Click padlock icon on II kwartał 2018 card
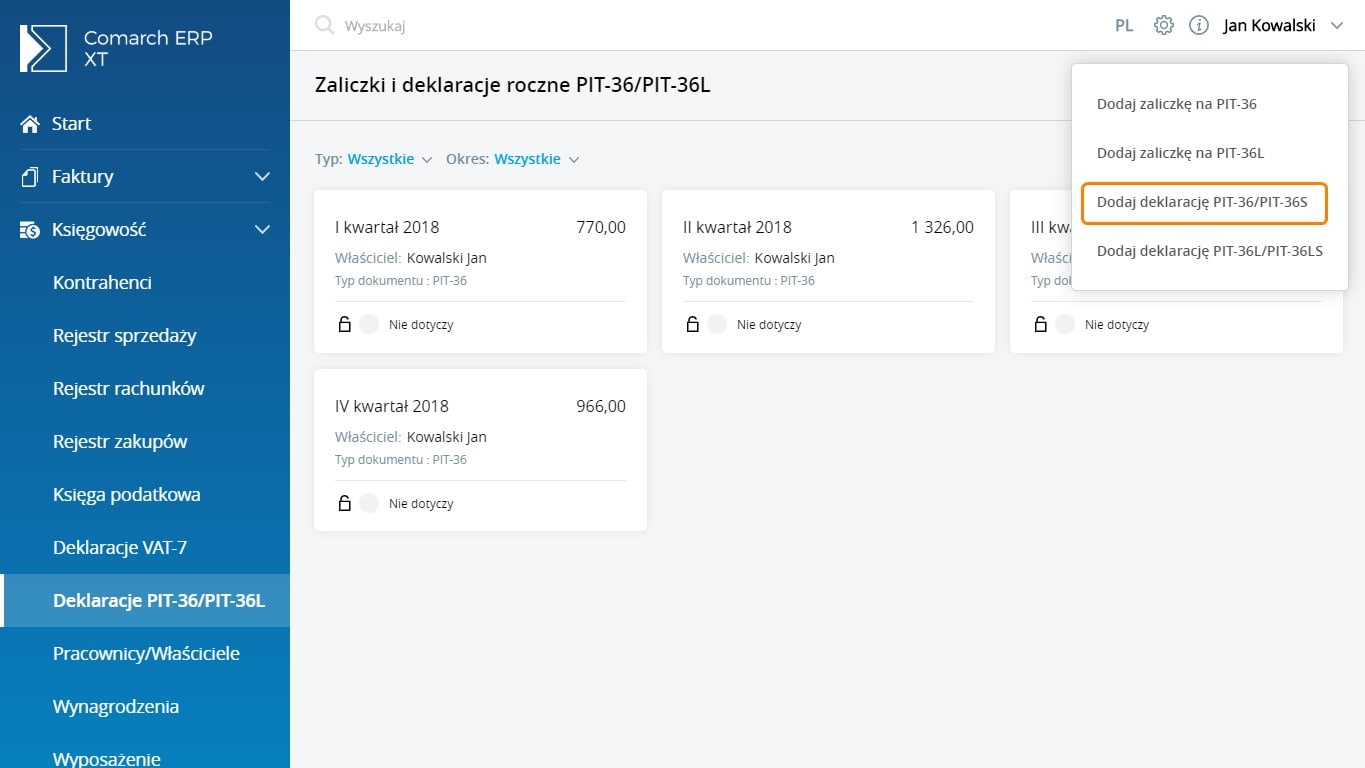Image resolution: width=1365 pixels, height=768 pixels. [x=692, y=324]
